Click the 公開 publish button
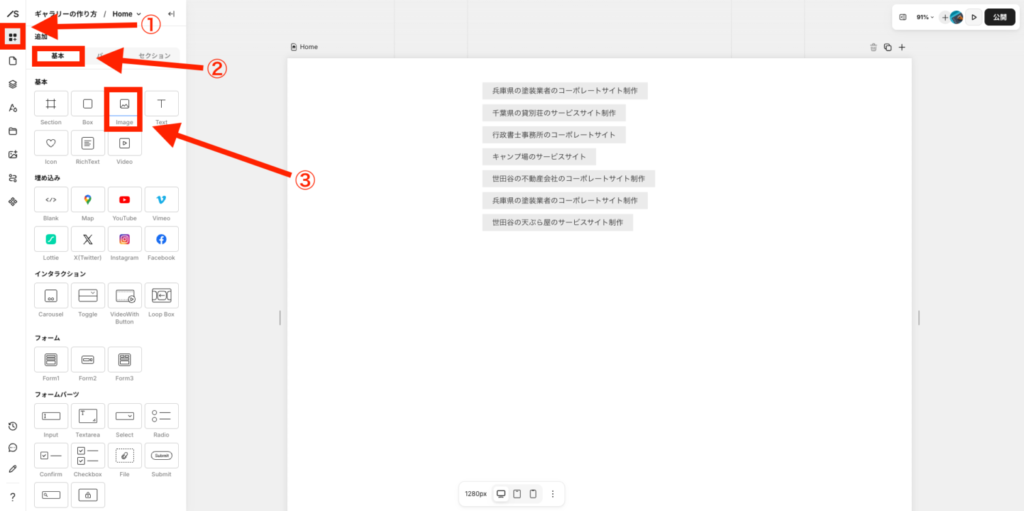 coord(999,17)
